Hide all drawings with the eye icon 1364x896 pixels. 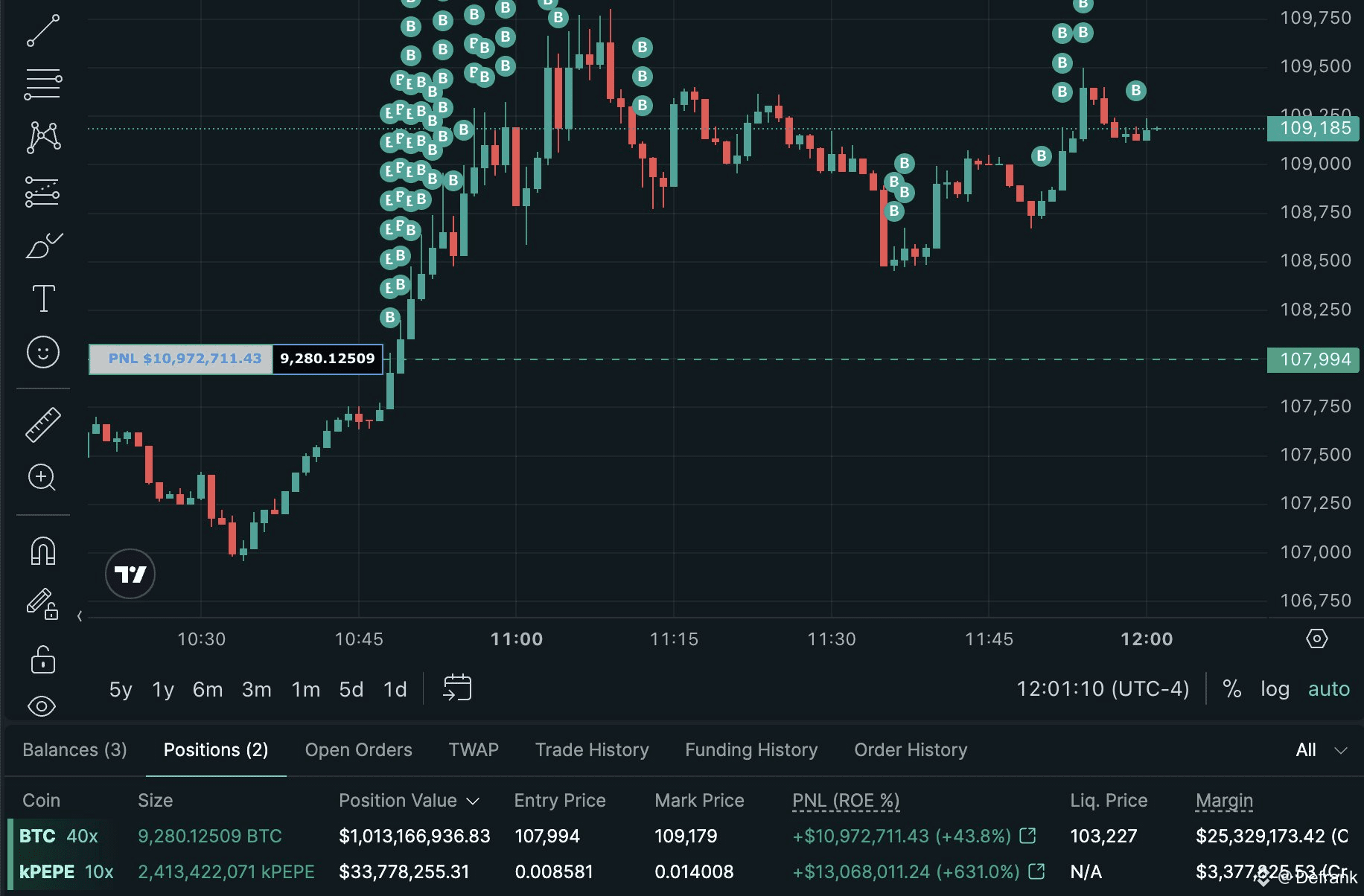42,705
